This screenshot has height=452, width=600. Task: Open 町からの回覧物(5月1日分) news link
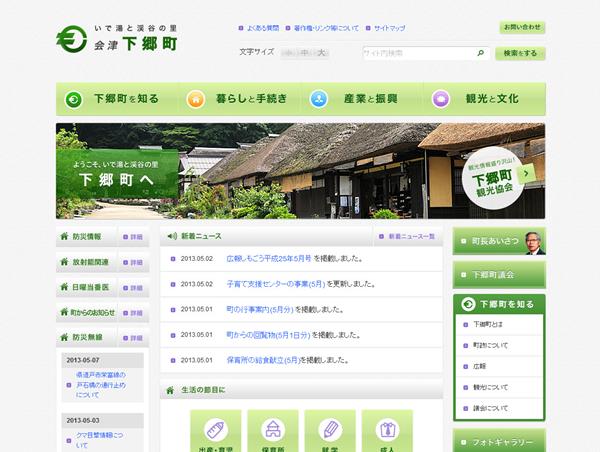pos(268,335)
